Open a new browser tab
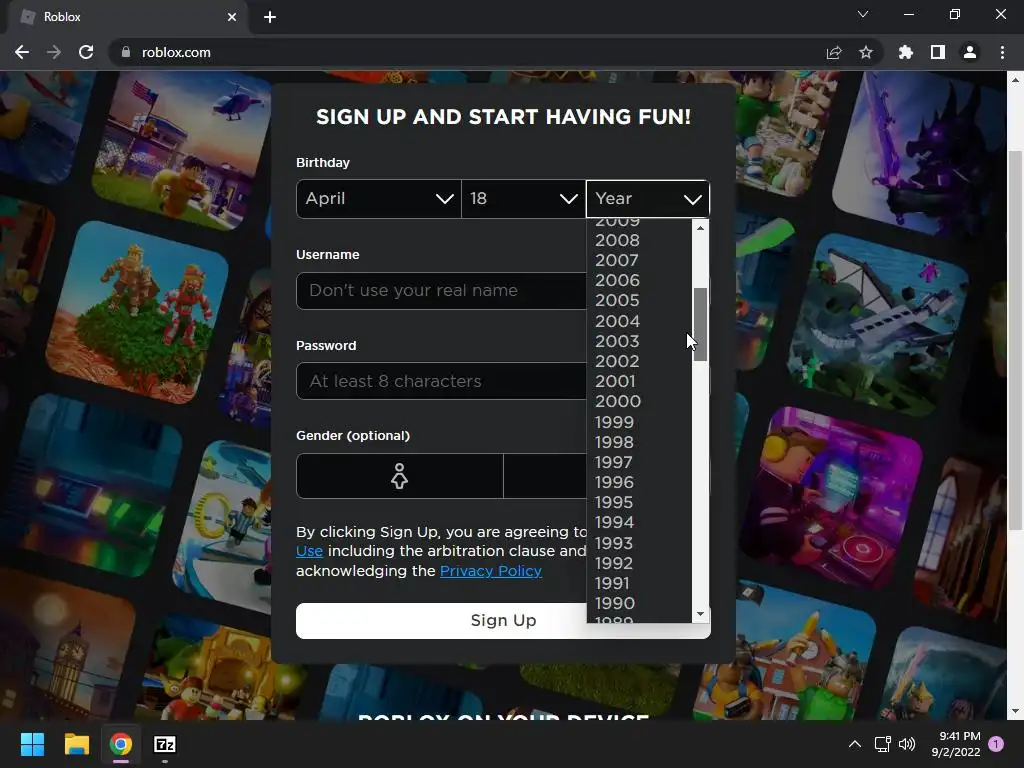The image size is (1024, 768). 270,17
